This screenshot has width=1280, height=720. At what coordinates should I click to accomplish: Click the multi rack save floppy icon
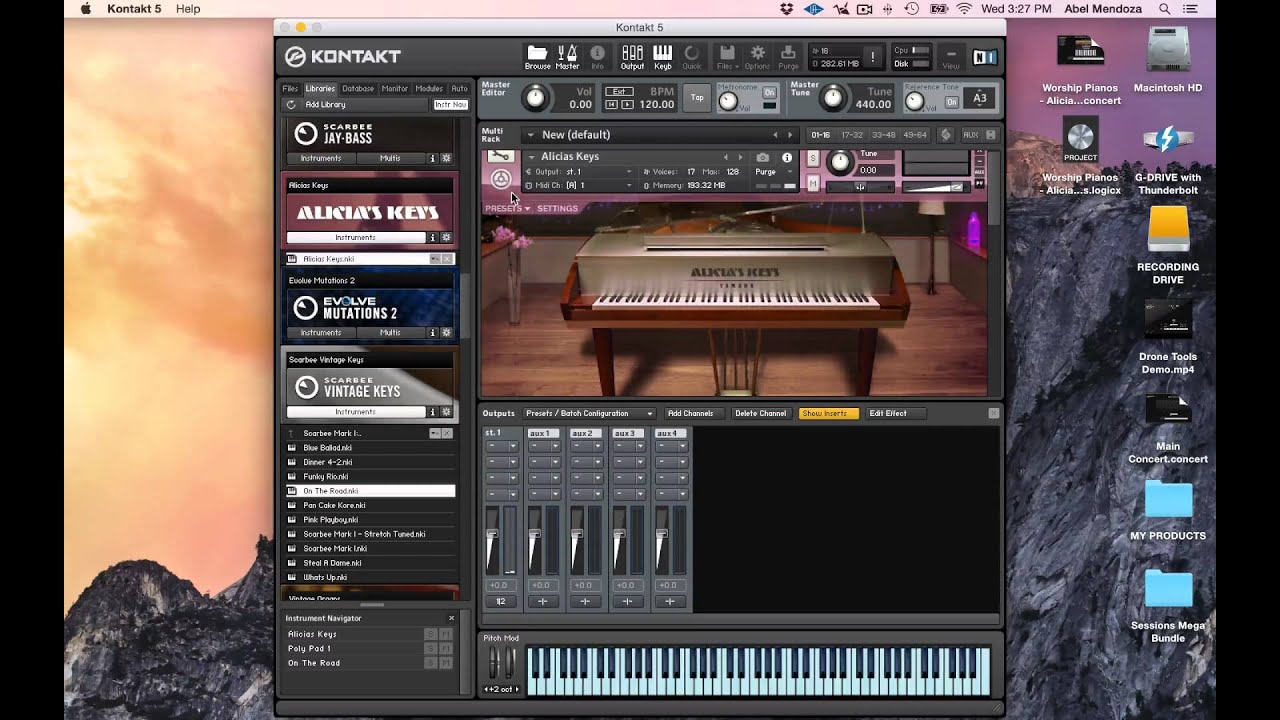991,135
